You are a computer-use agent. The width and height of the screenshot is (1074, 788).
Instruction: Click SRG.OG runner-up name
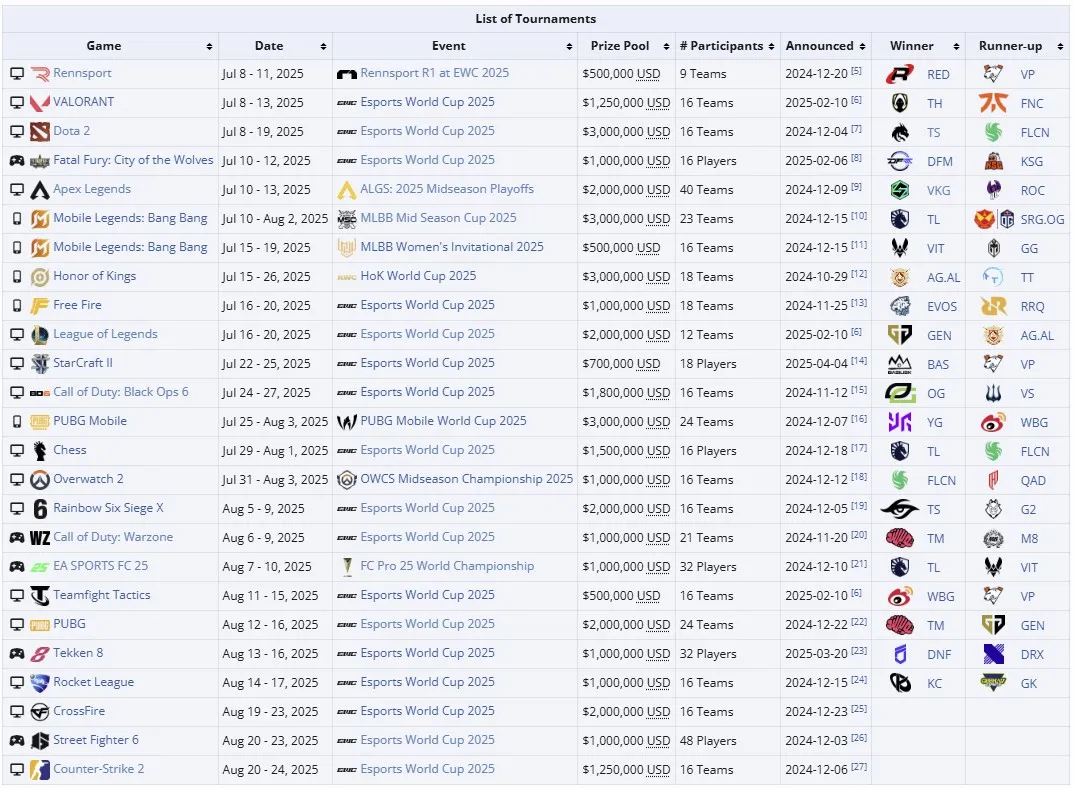click(1042, 219)
